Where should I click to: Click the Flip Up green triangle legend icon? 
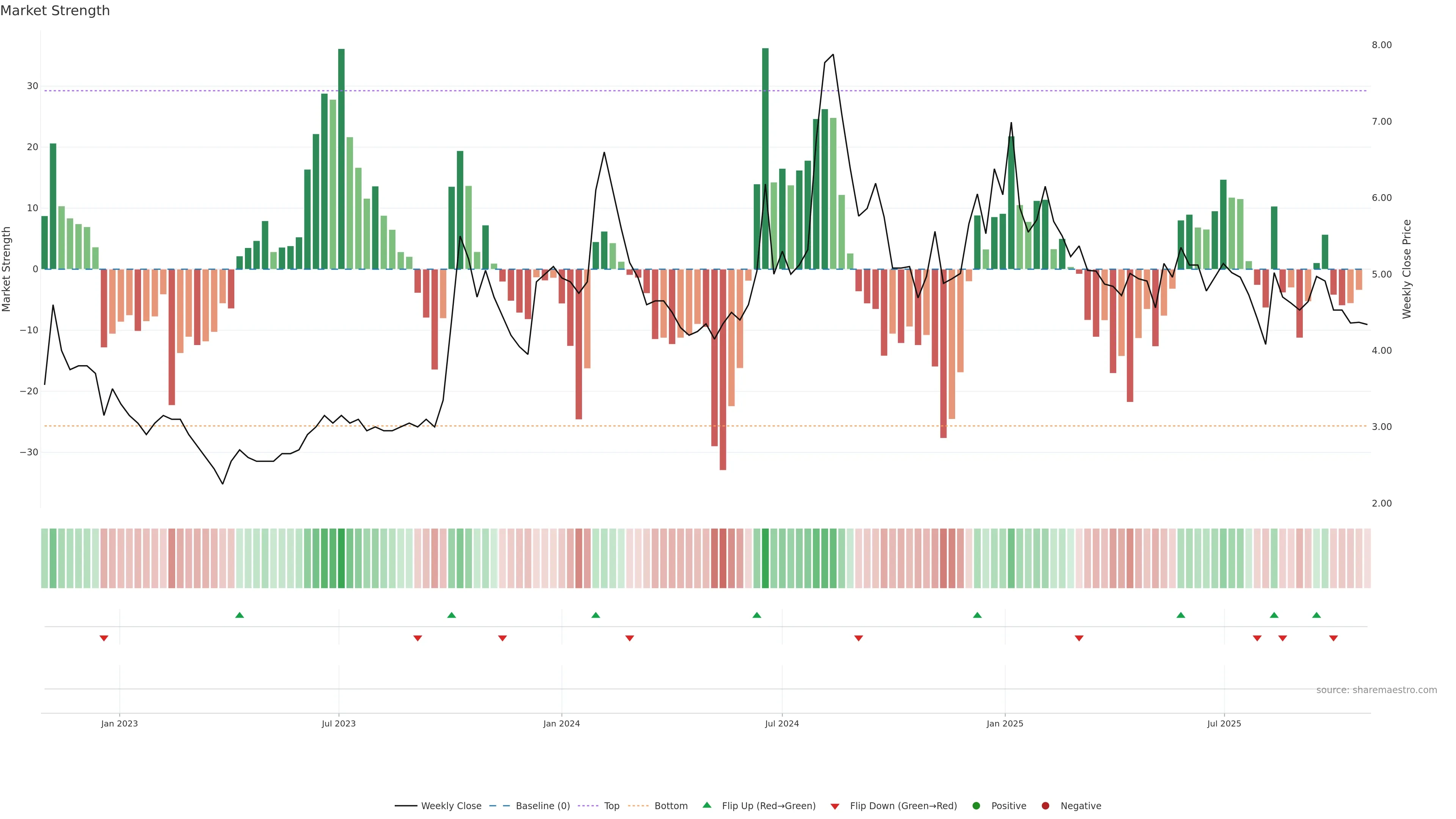(706, 805)
